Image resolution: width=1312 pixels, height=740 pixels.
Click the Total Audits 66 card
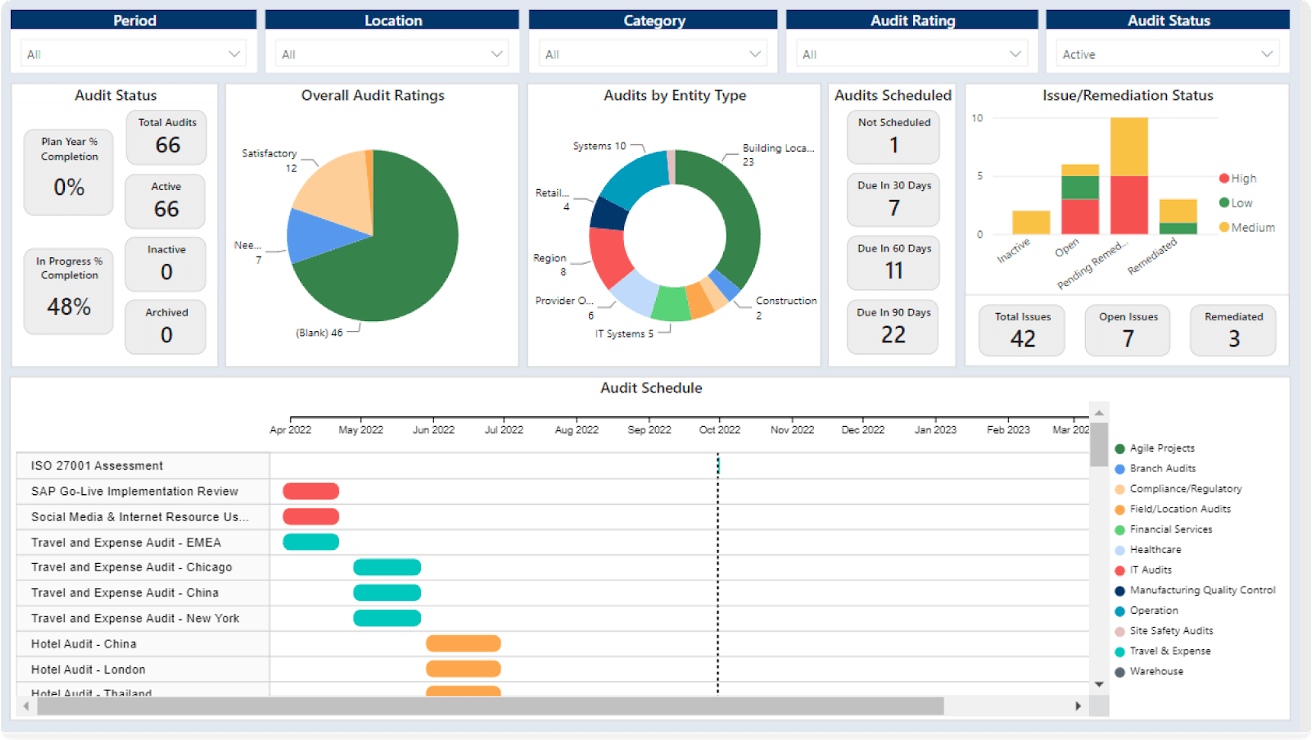click(x=166, y=138)
